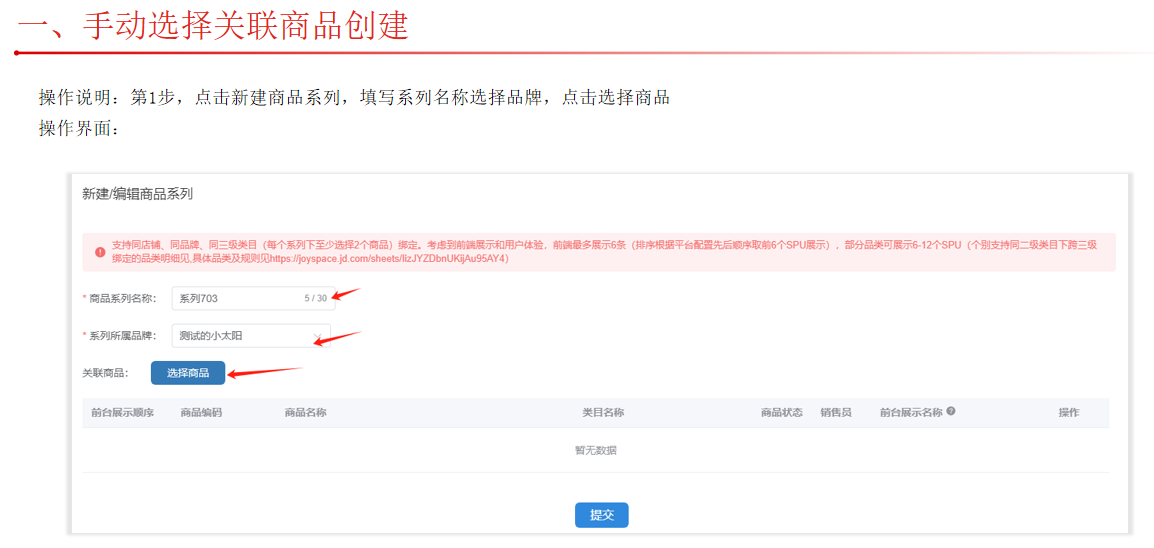Click the red warning icon in the alert banner
Screen dimensions: 1154x548
pyautogui.click(x=100, y=252)
